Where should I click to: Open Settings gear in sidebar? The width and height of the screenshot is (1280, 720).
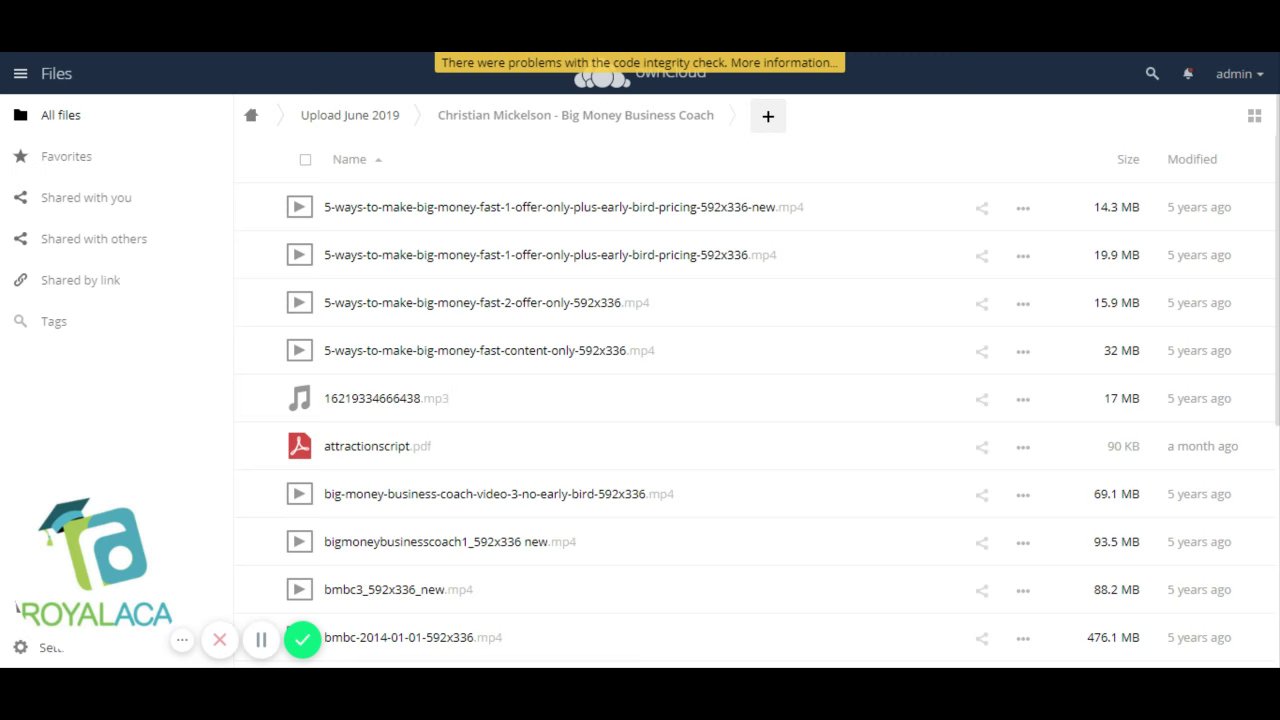[x=20, y=647]
